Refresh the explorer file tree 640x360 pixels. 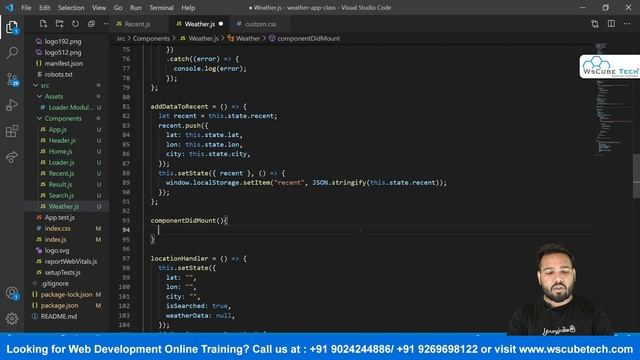[x=76, y=24]
